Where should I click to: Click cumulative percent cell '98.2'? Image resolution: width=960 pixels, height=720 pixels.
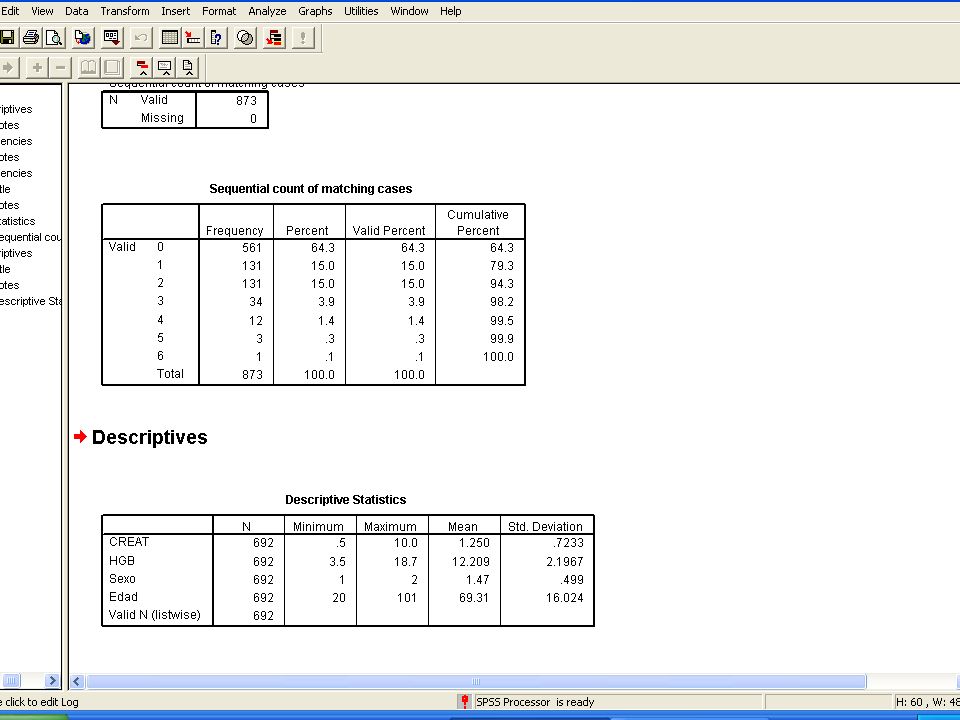[501, 302]
